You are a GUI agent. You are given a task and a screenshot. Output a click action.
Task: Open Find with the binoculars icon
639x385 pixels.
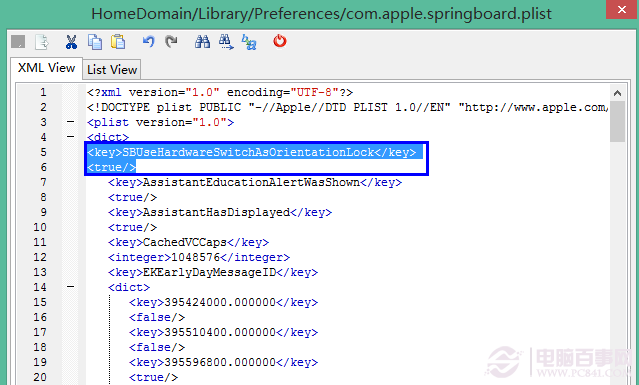[x=202, y=42]
